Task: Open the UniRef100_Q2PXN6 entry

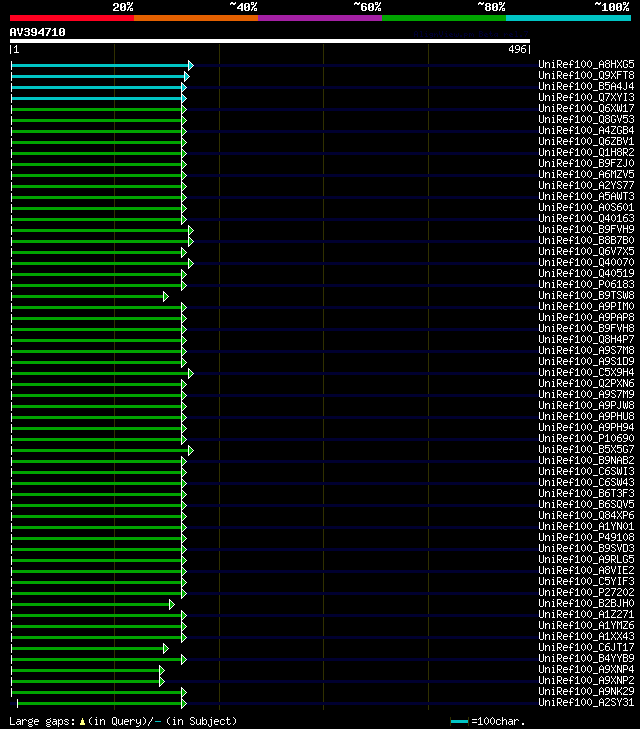Action: [x=586, y=384]
